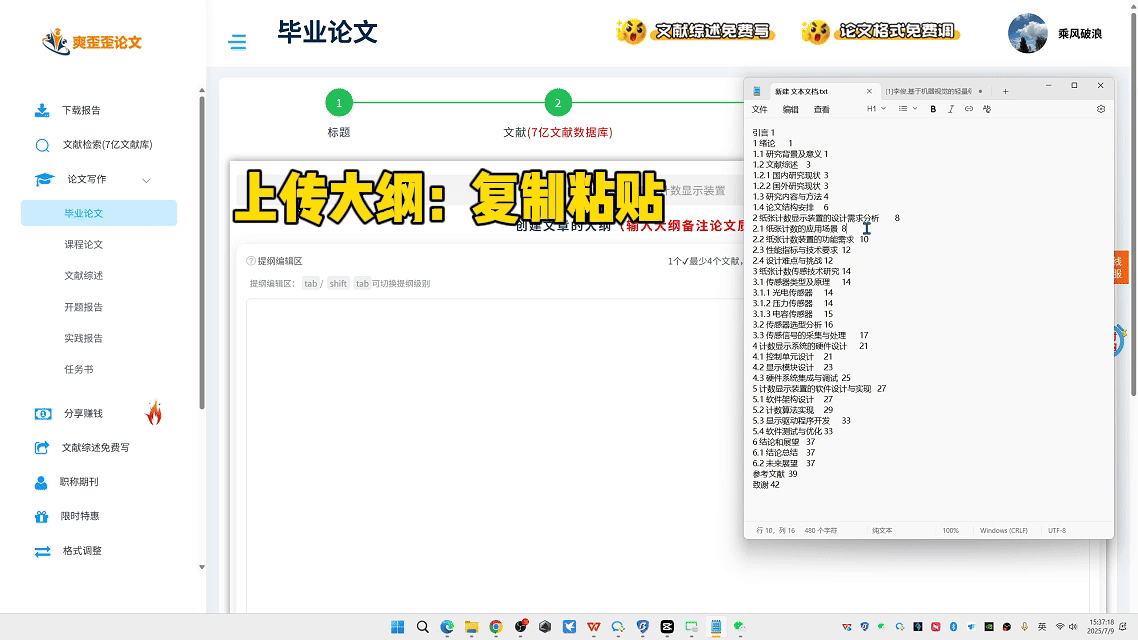1138x640 pixels.
Task: Open the H1 heading dropdown
Action: tap(875, 109)
